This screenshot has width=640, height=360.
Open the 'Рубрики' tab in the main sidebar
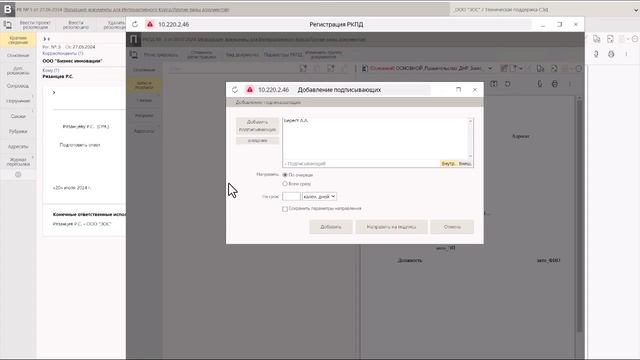(x=18, y=131)
